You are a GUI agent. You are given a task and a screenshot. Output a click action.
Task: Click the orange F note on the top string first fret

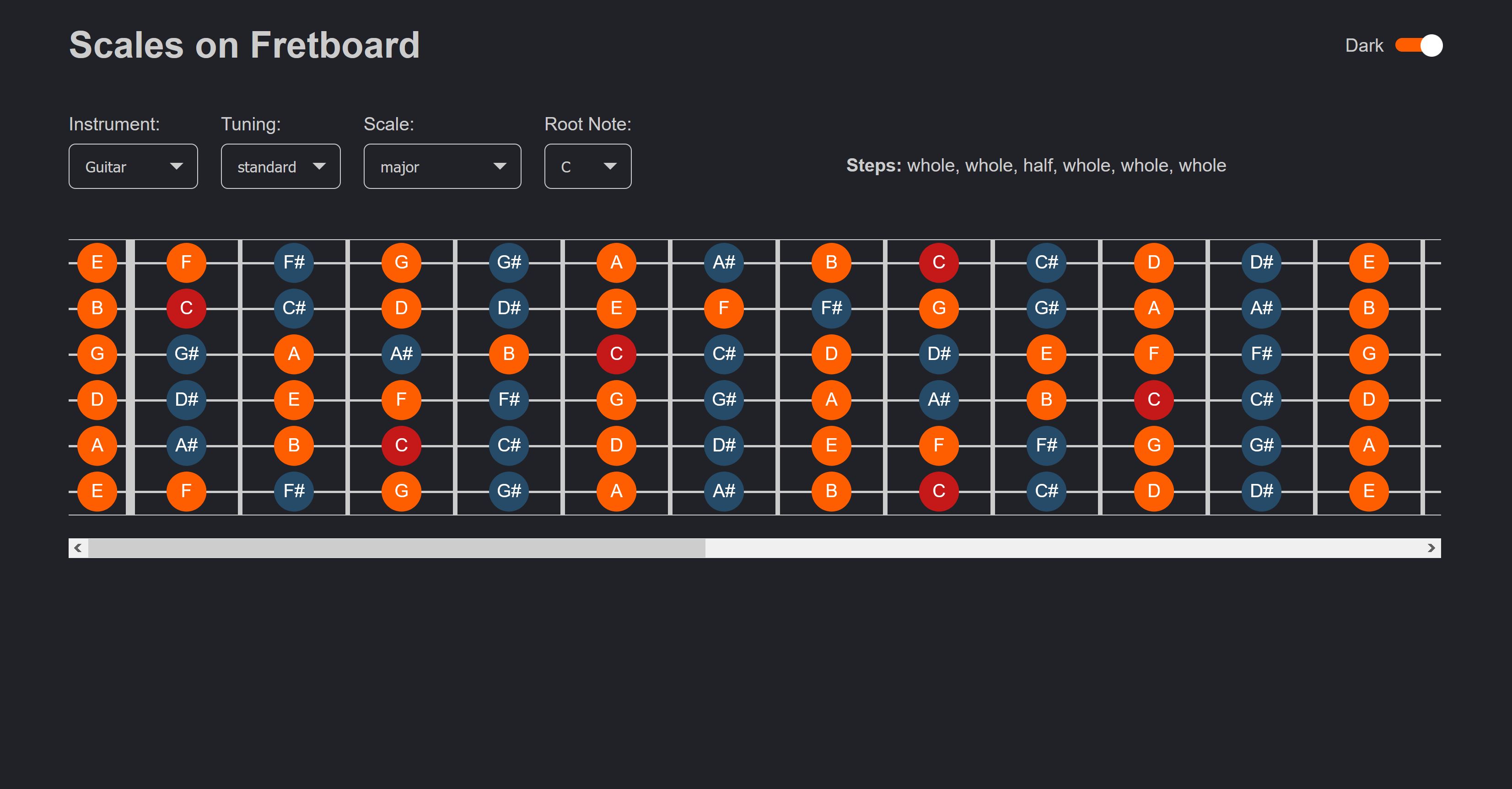(186, 262)
